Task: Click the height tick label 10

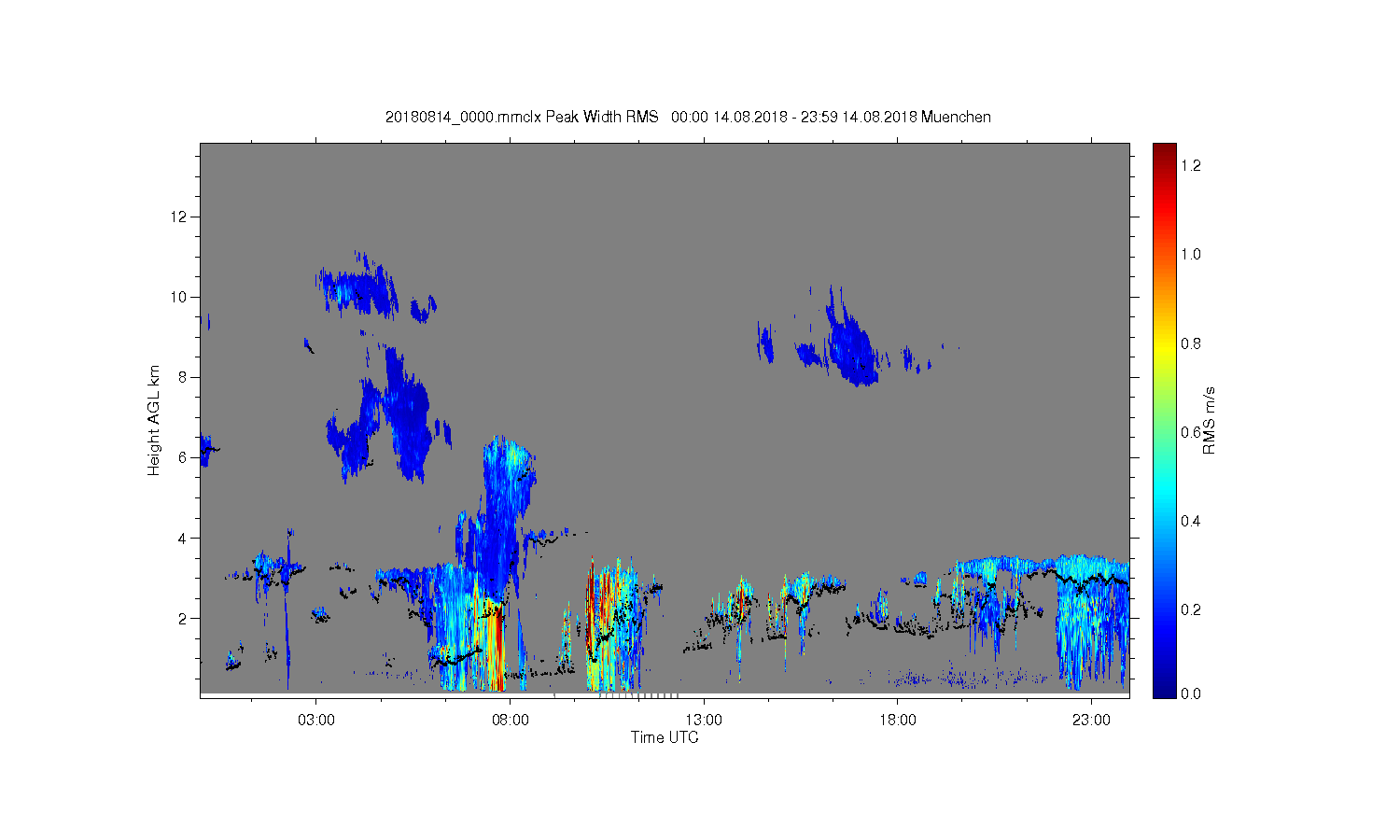Action: 179,297
